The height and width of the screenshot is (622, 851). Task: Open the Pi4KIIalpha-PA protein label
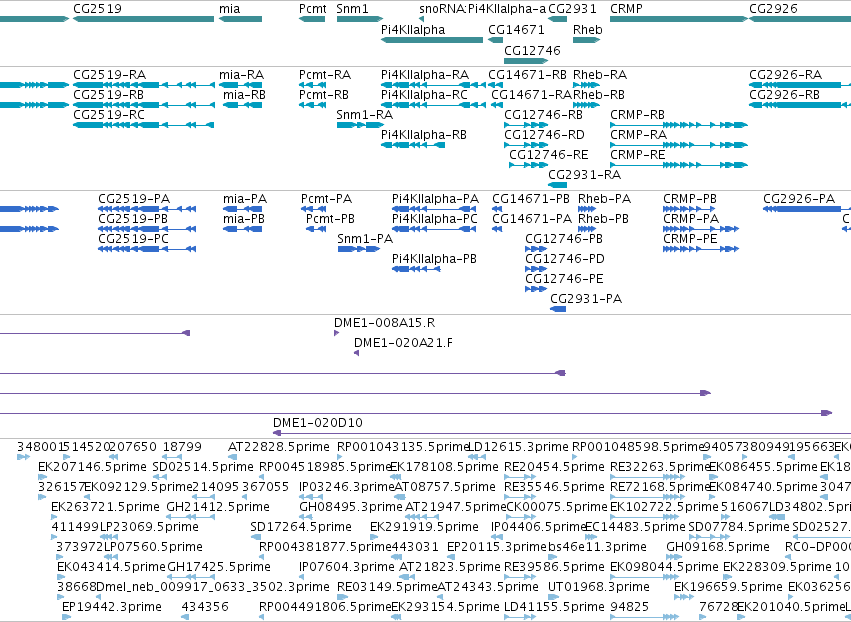435,199
